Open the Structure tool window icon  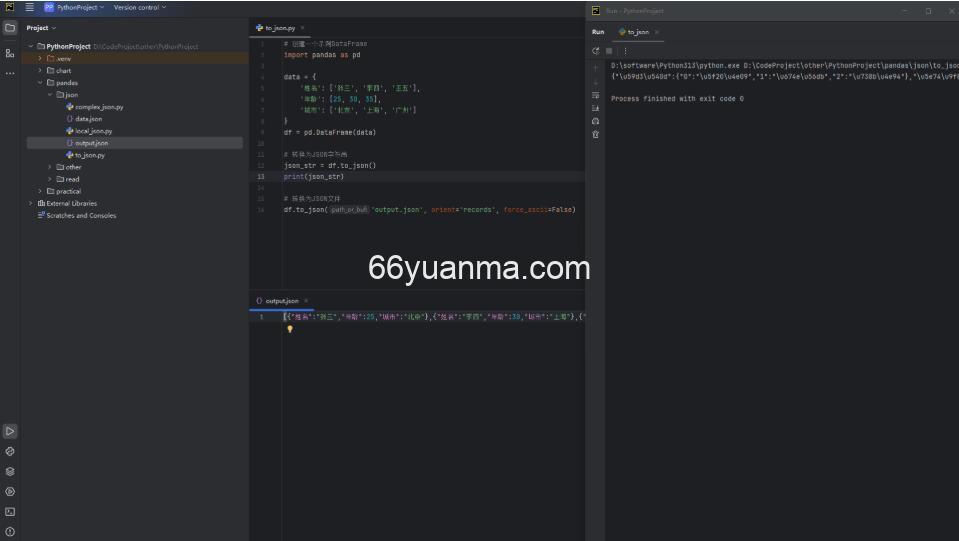(10, 52)
